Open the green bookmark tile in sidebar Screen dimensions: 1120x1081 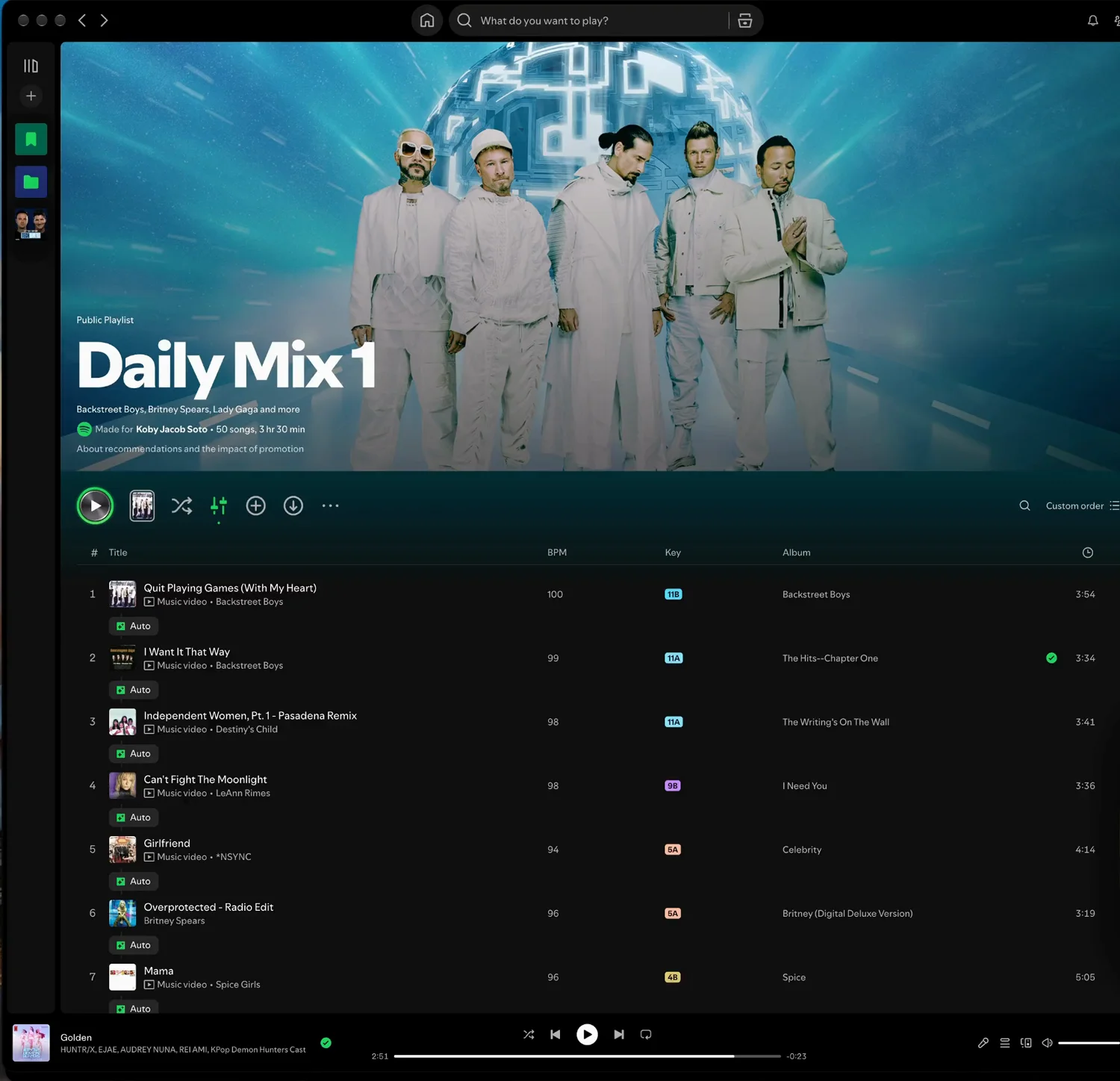31,139
